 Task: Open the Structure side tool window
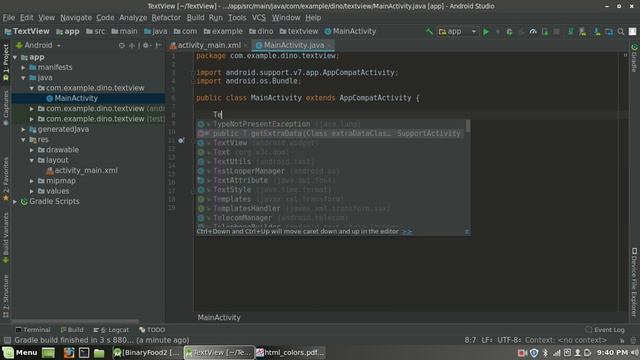click(x=6, y=296)
